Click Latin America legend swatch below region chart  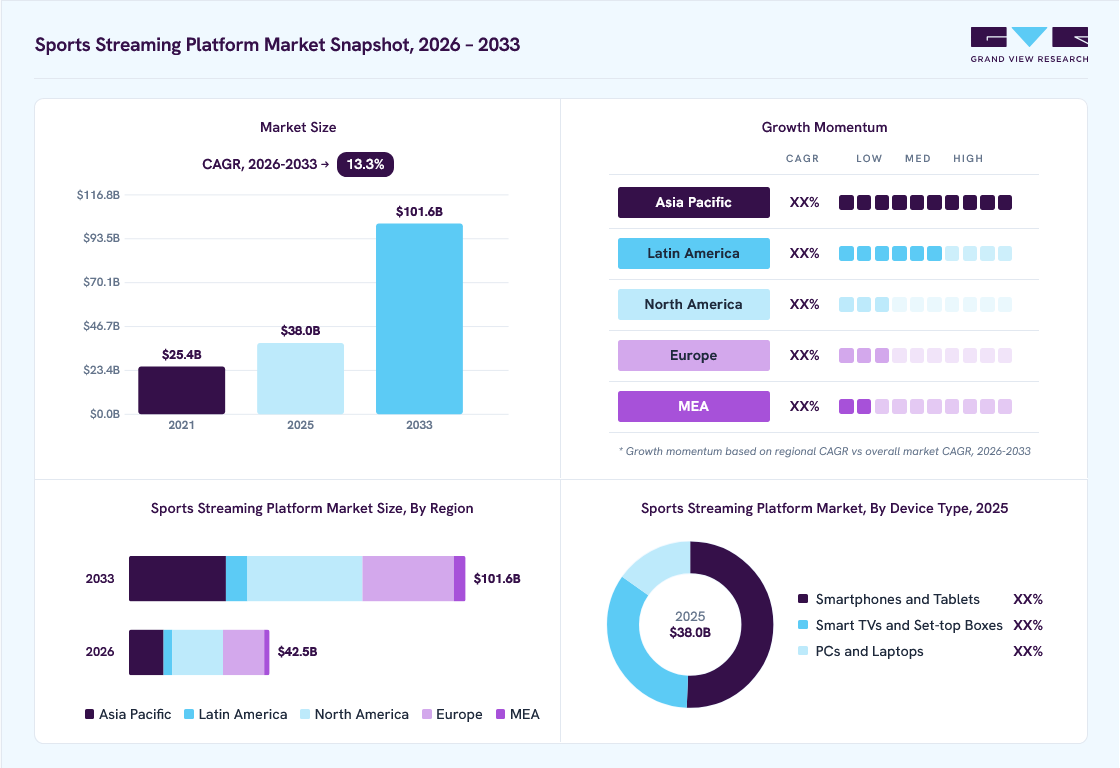(189, 714)
